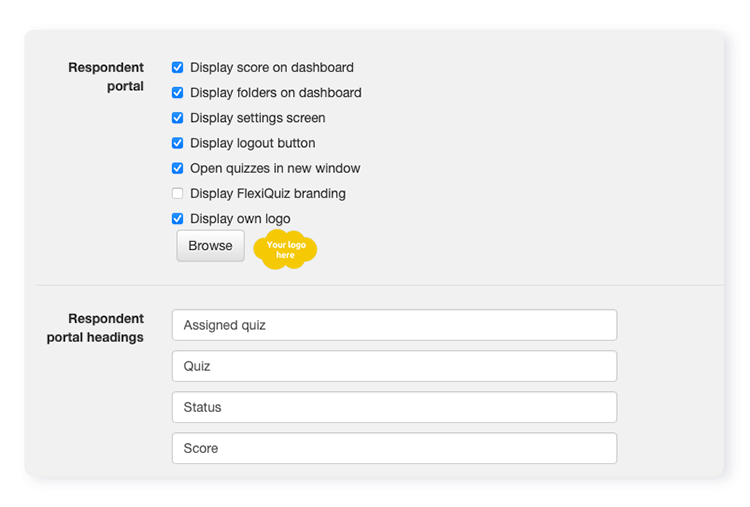Viewport: 750px width, 507px height.
Task: Toggle the Display own logo checkbox
Action: pos(177,219)
